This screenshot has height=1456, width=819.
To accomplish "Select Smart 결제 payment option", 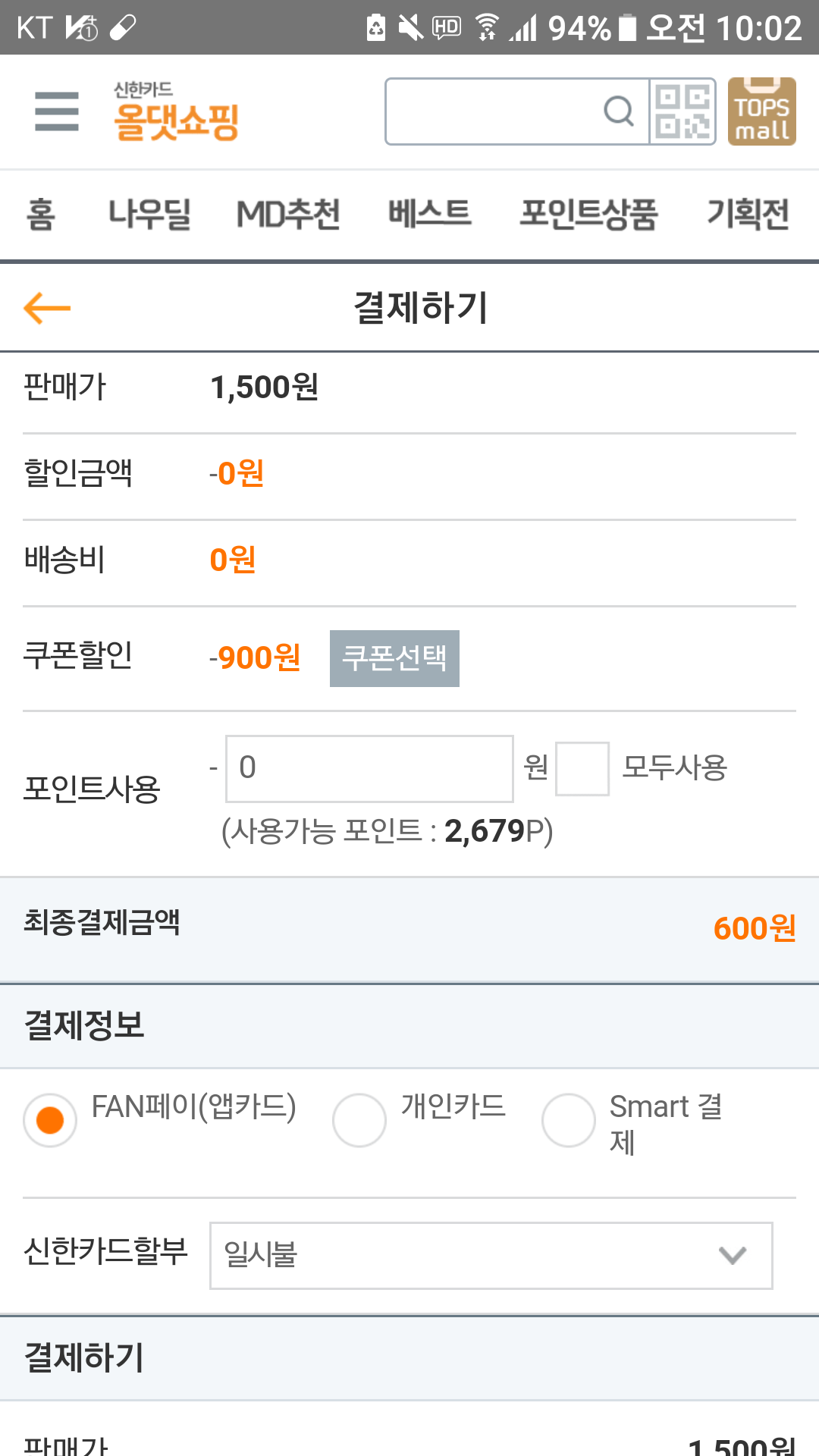I will tap(569, 1120).
